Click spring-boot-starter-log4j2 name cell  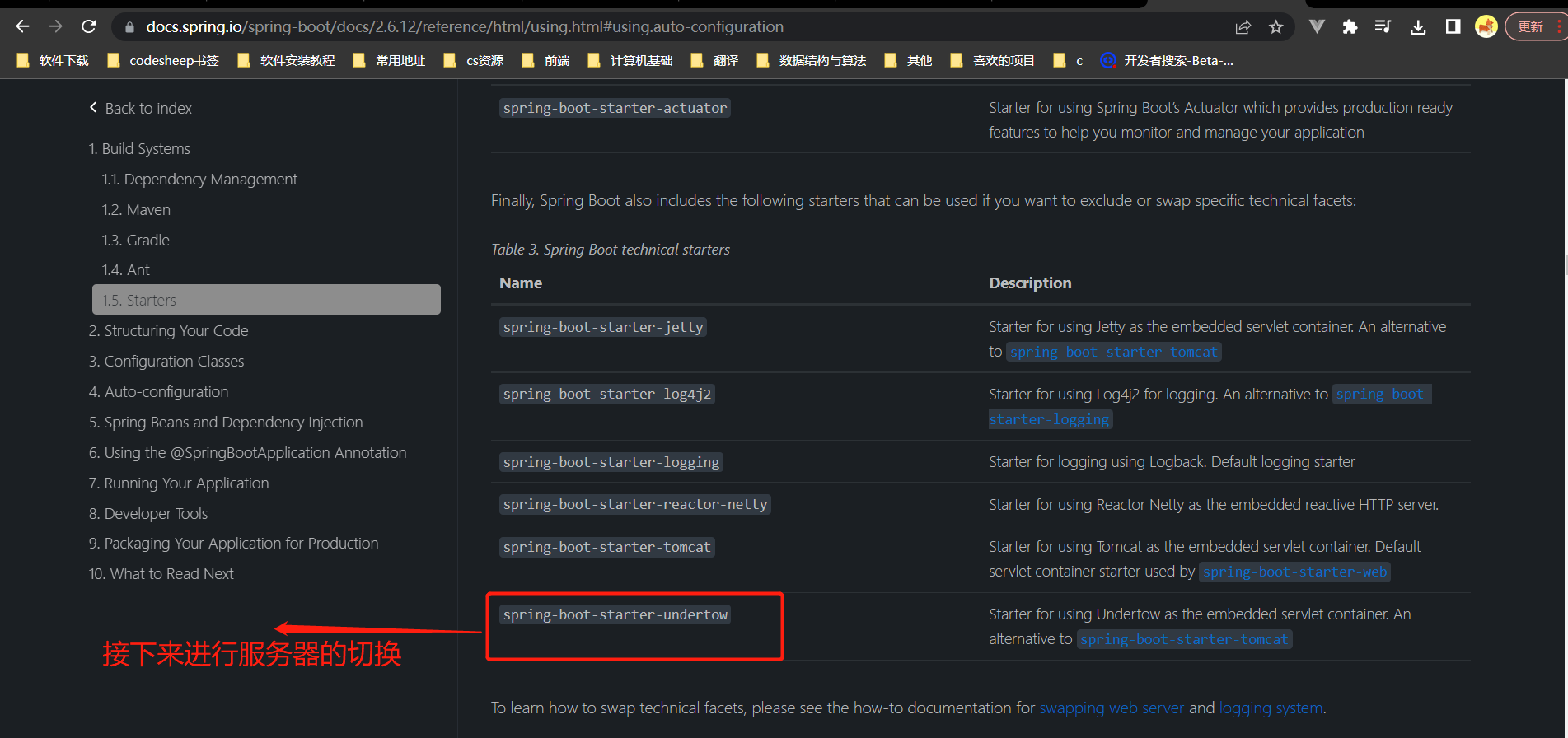pos(607,394)
